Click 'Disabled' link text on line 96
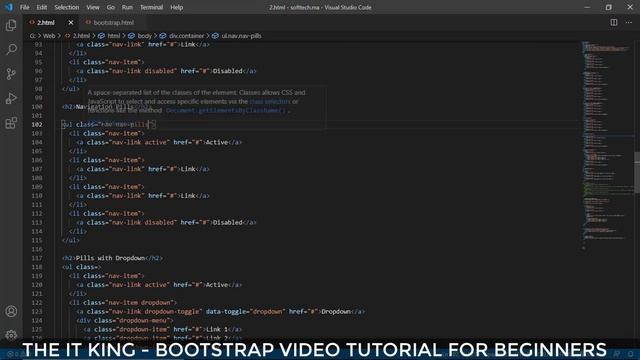640x360 pixels. pos(228,71)
